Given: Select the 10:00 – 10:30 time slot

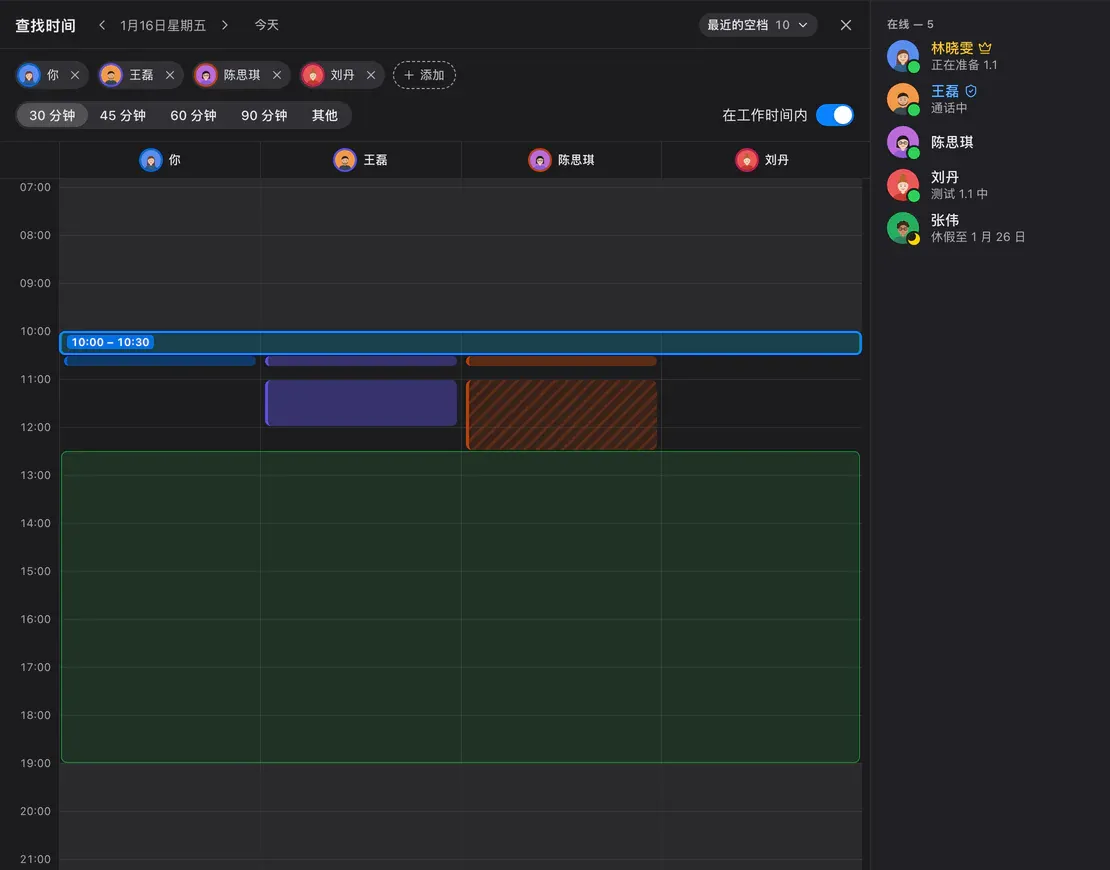Looking at the screenshot, I should pos(461,343).
